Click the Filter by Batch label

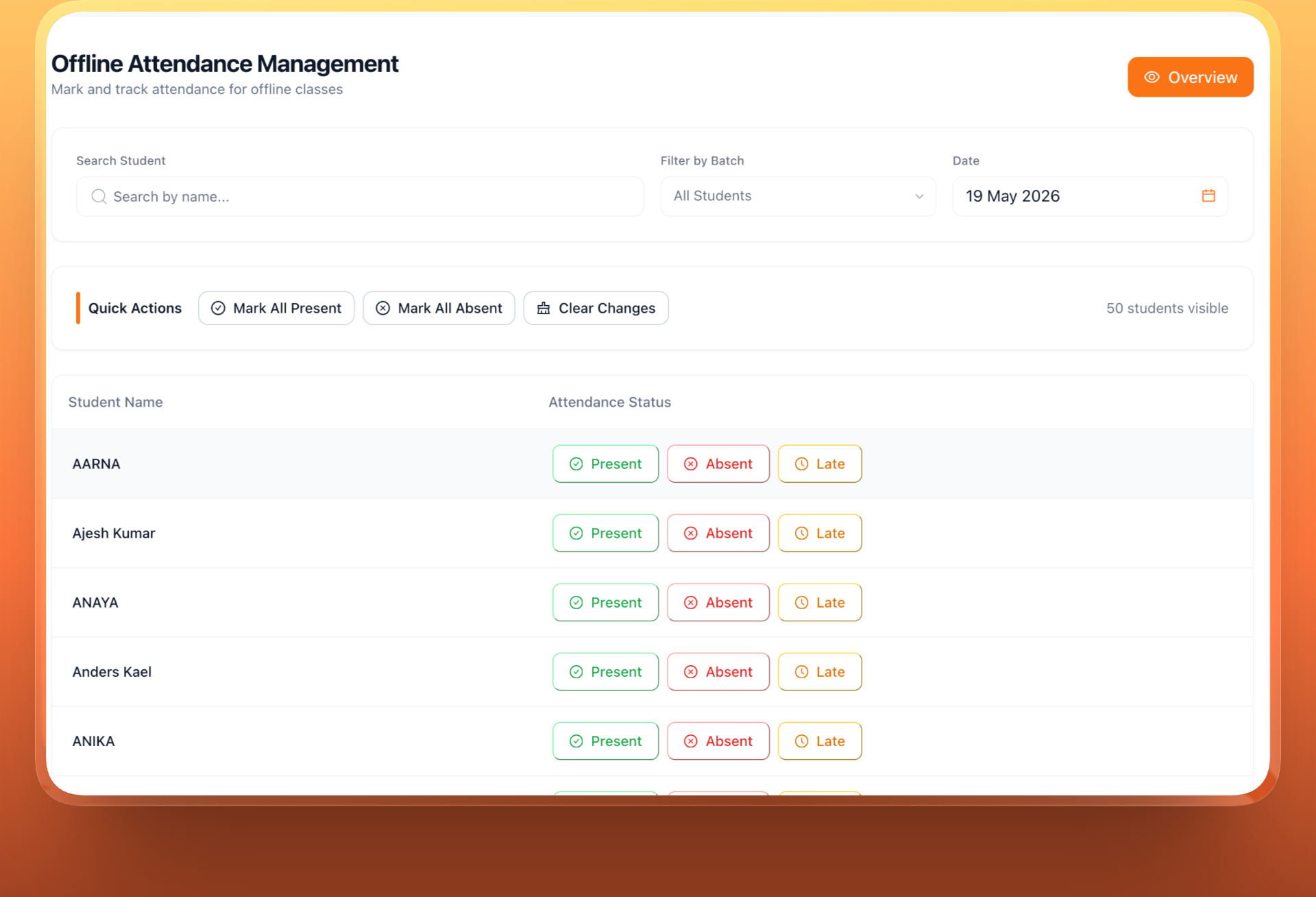(702, 160)
